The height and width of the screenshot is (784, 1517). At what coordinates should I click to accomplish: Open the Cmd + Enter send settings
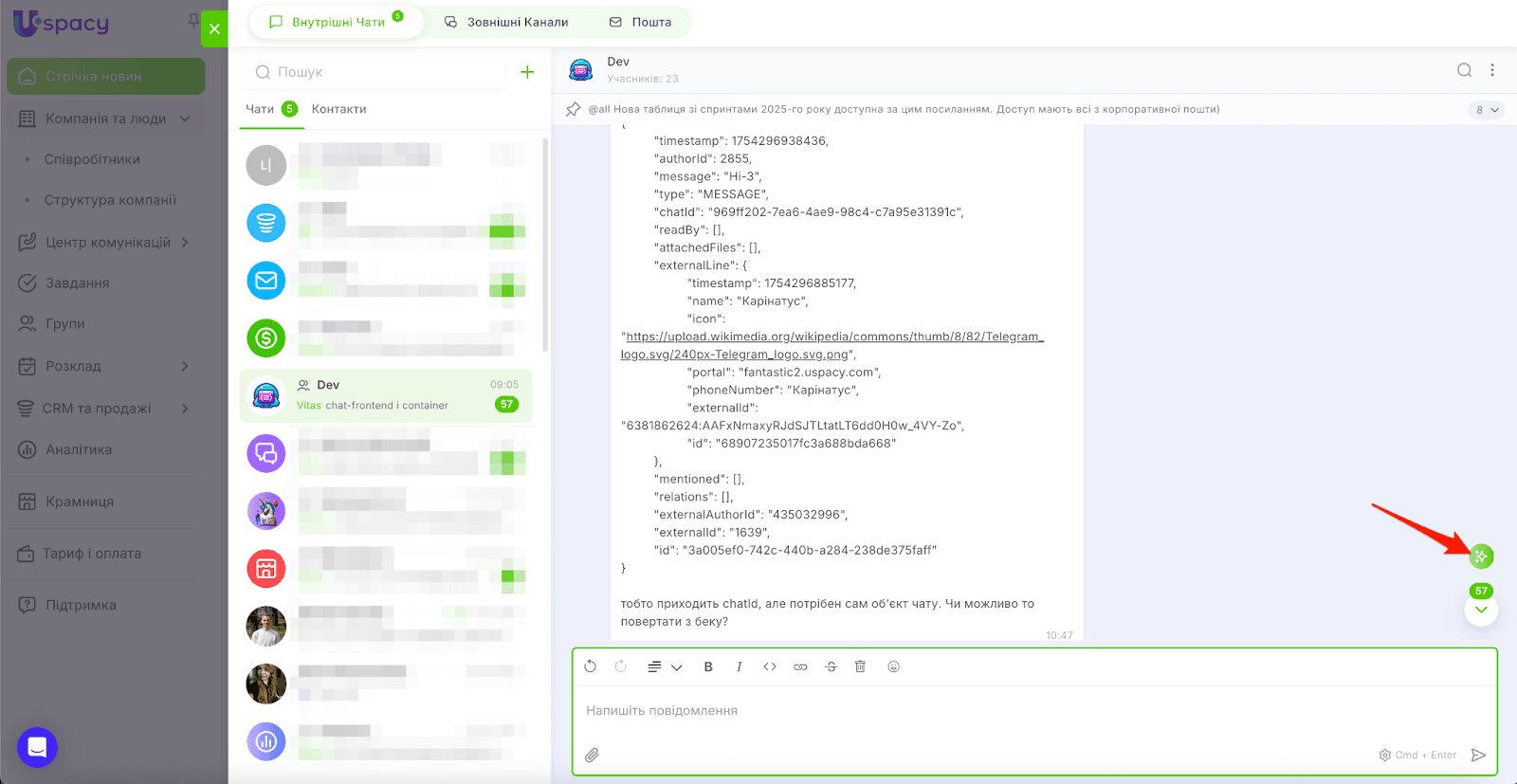pos(1417,755)
